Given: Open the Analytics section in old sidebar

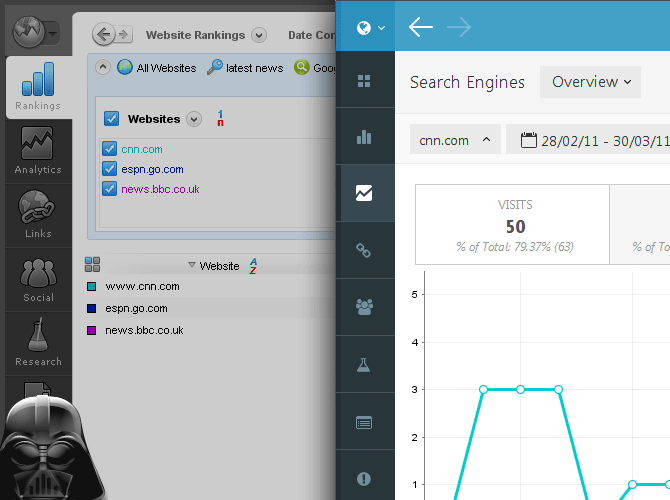Looking at the screenshot, I should coord(38,151).
